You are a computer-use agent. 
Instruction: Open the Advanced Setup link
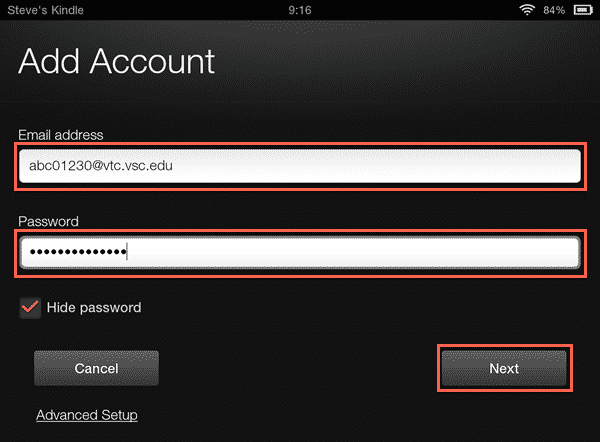coord(87,415)
